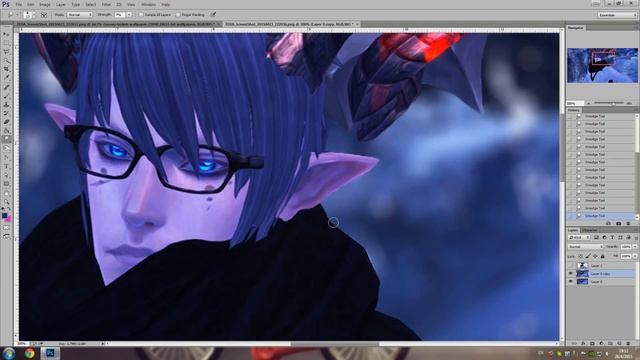Open the Strength slider arrow
Viewport: 640px width, 360px height.
tap(129, 15)
